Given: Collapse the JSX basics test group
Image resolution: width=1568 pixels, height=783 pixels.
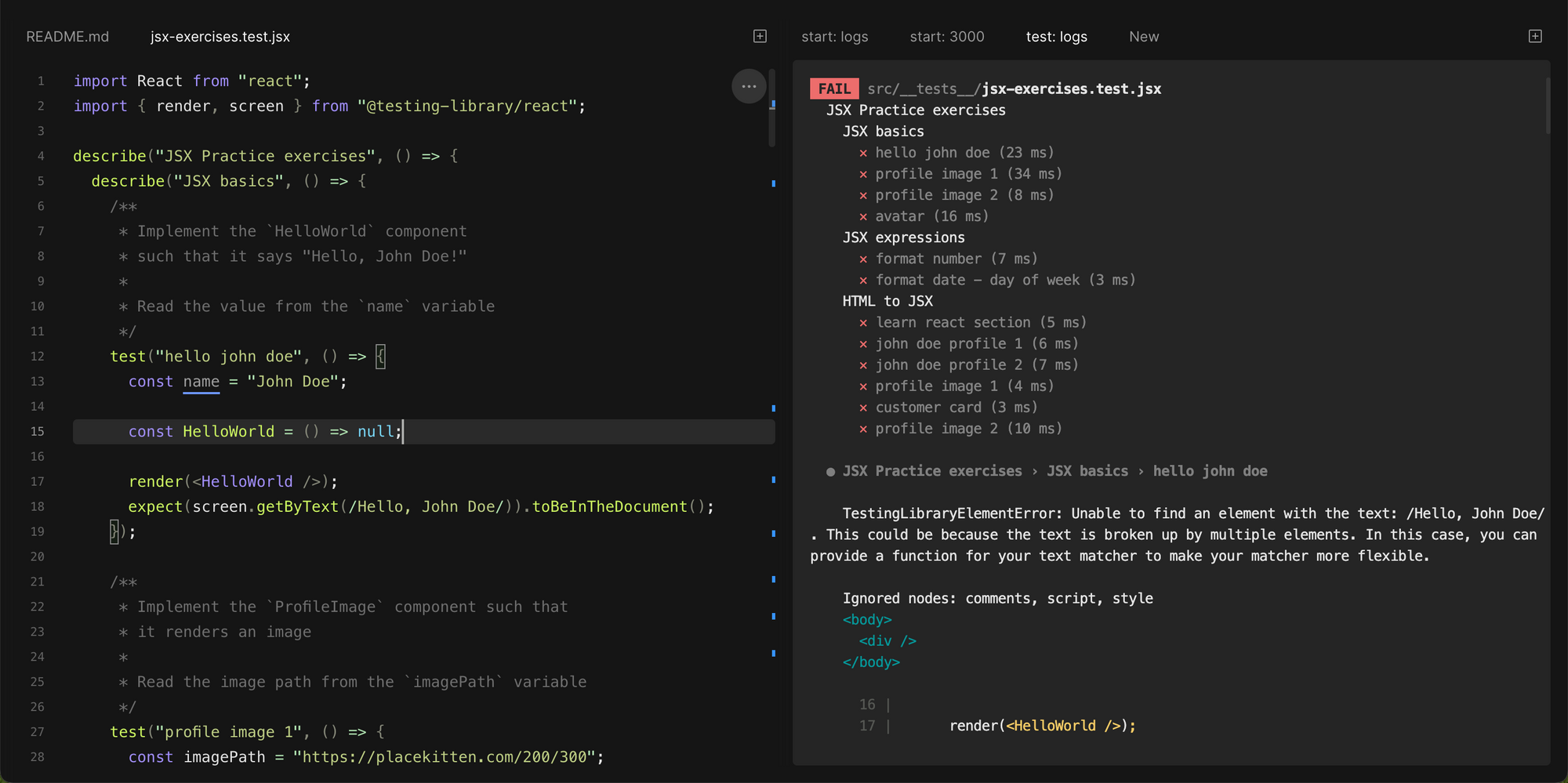Looking at the screenshot, I should pos(884,131).
